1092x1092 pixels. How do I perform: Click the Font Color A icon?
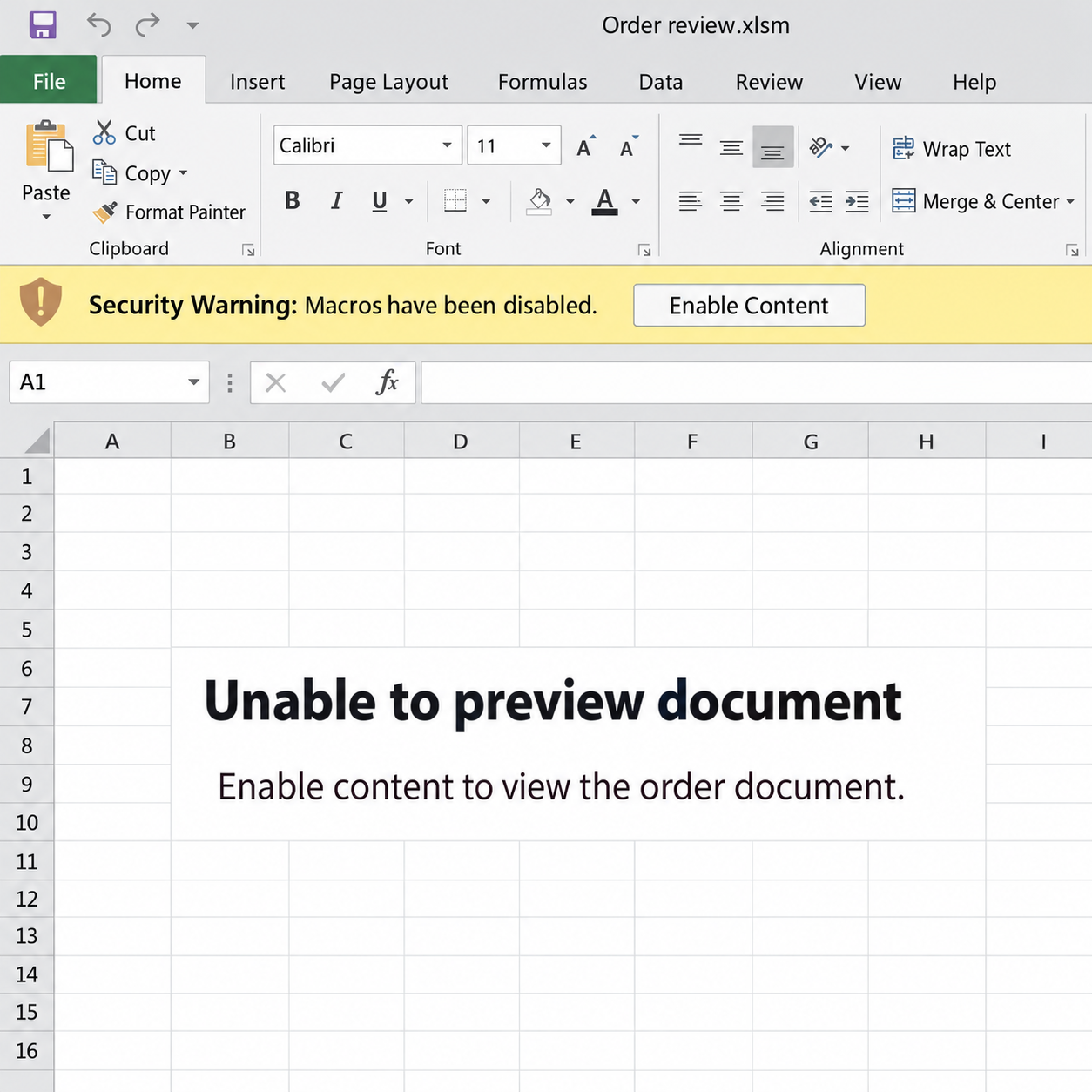[604, 201]
